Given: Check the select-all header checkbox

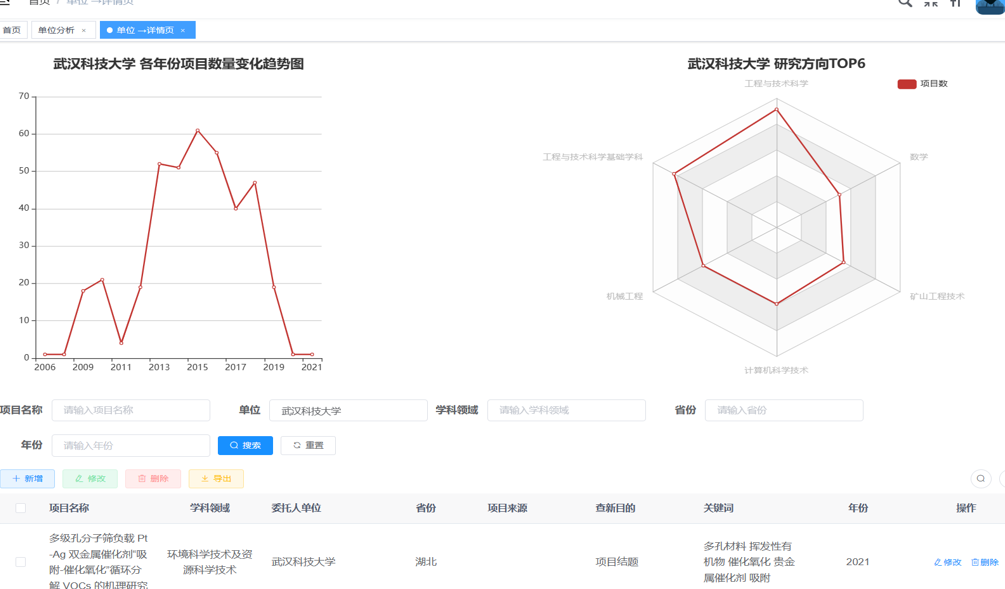Looking at the screenshot, I should click(x=21, y=508).
